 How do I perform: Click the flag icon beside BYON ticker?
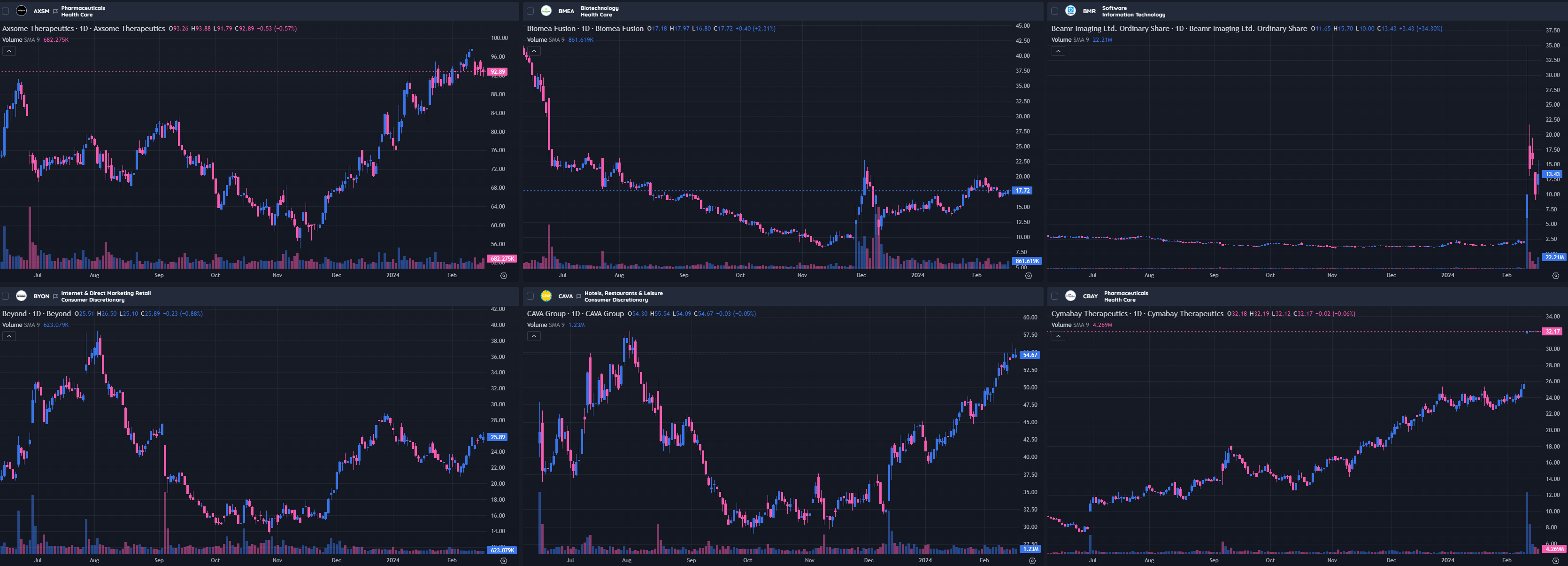click(55, 296)
